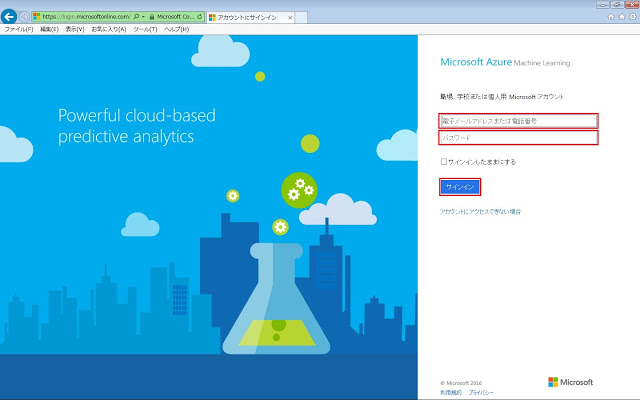Image resolution: width=640 pixels, height=400 pixels.
Task: Refresh the page with the reload icon
Action: [199, 17]
